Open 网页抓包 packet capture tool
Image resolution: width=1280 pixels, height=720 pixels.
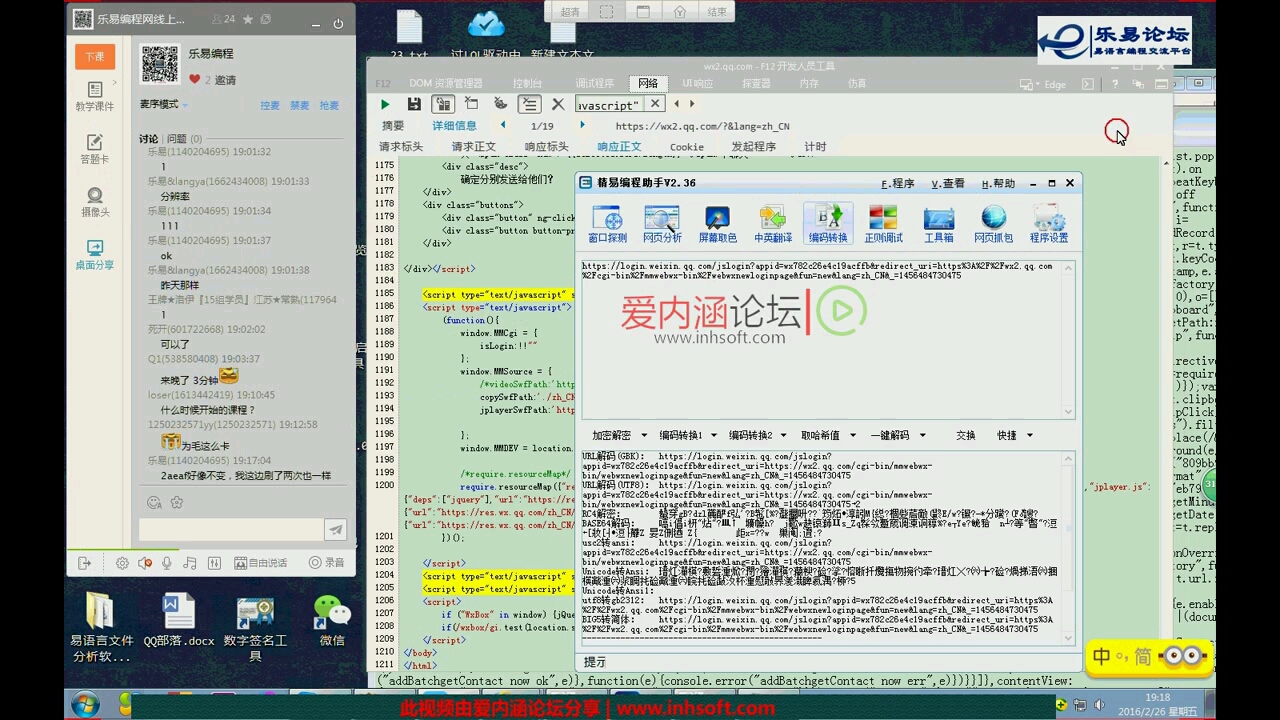tap(993, 224)
